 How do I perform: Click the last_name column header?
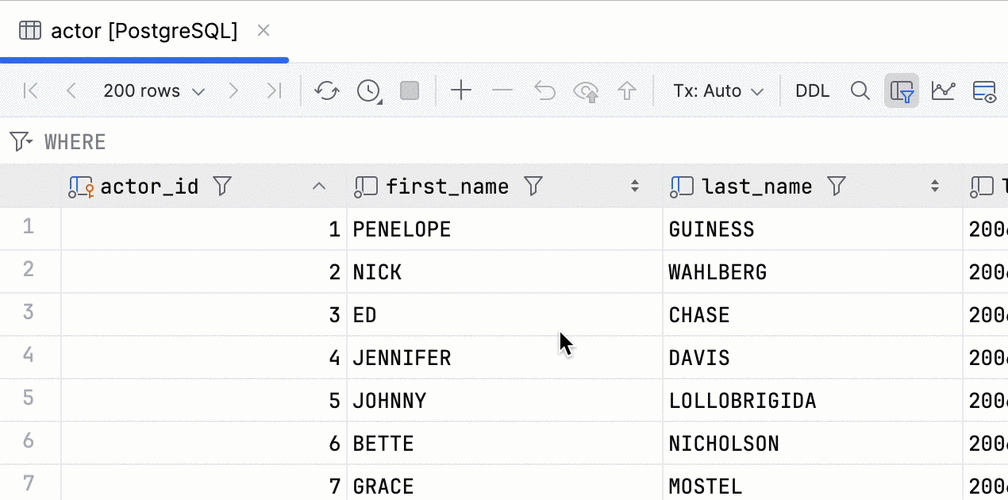(813, 186)
